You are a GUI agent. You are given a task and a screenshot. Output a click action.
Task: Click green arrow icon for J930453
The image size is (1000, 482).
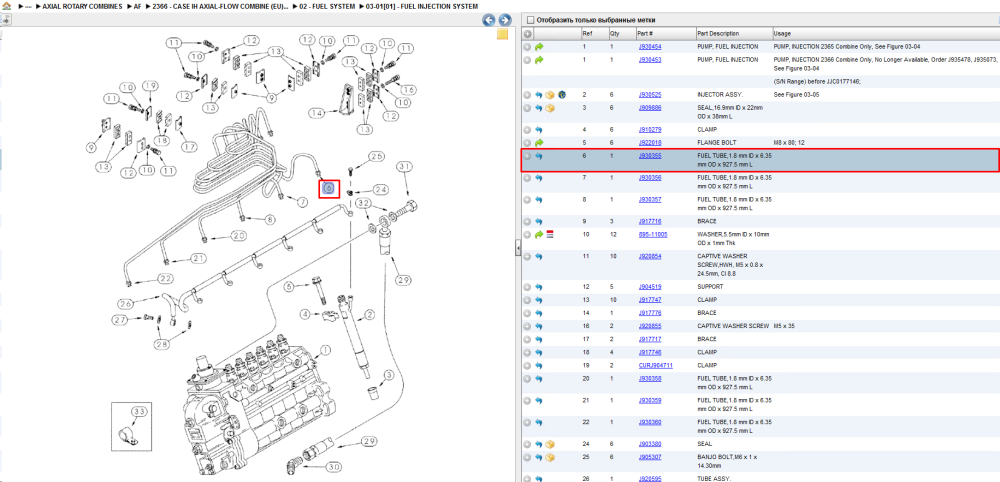[x=539, y=60]
